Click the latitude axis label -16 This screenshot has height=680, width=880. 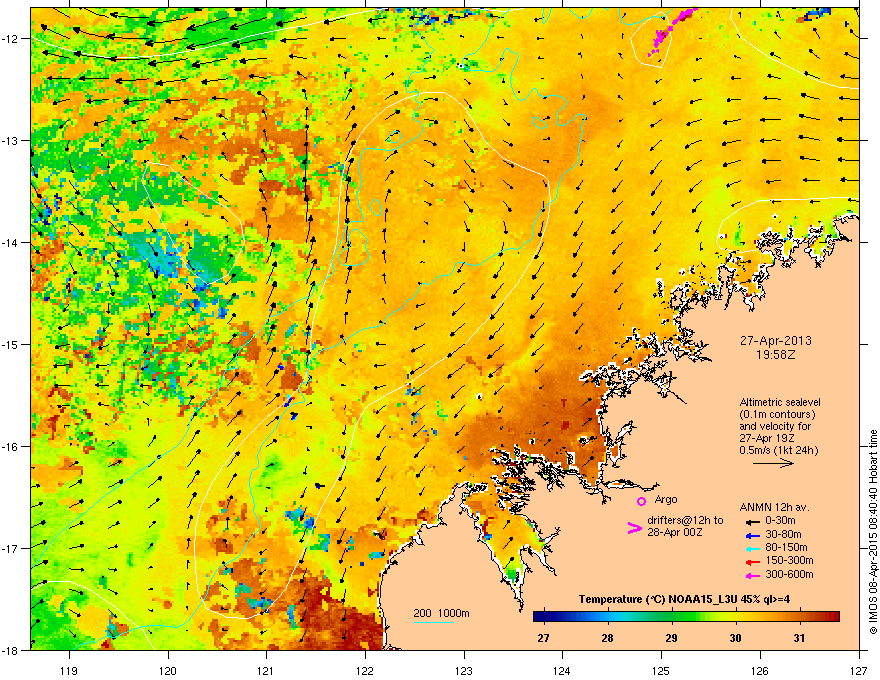(x=10, y=446)
